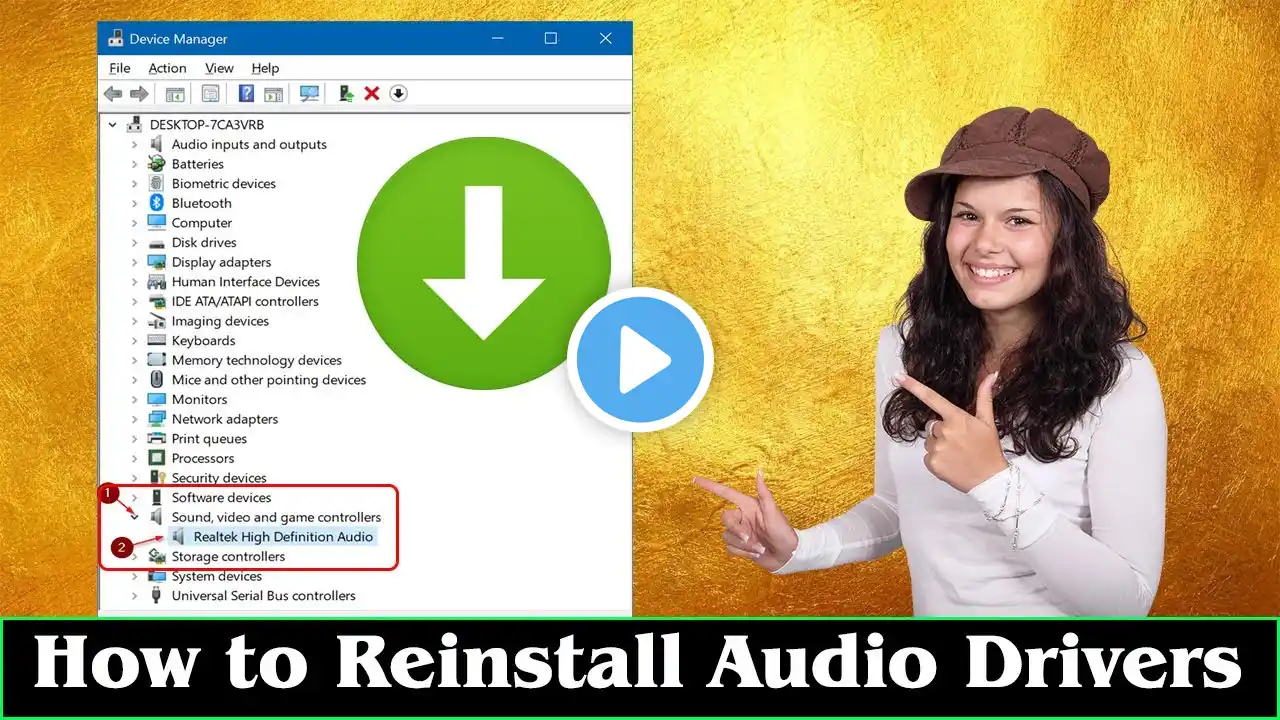Select the Network adapters category
Image resolution: width=1280 pixels, height=720 pixels.
(224, 419)
